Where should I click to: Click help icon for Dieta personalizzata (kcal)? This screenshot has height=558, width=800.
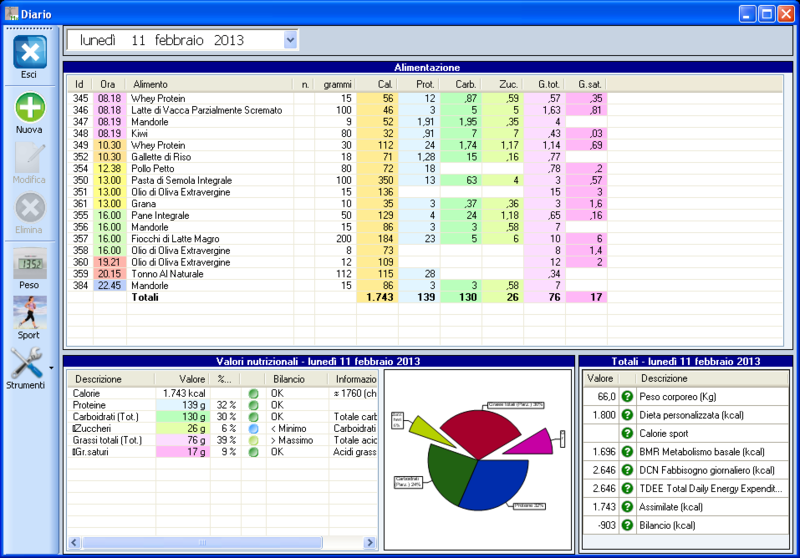pyautogui.click(x=627, y=415)
